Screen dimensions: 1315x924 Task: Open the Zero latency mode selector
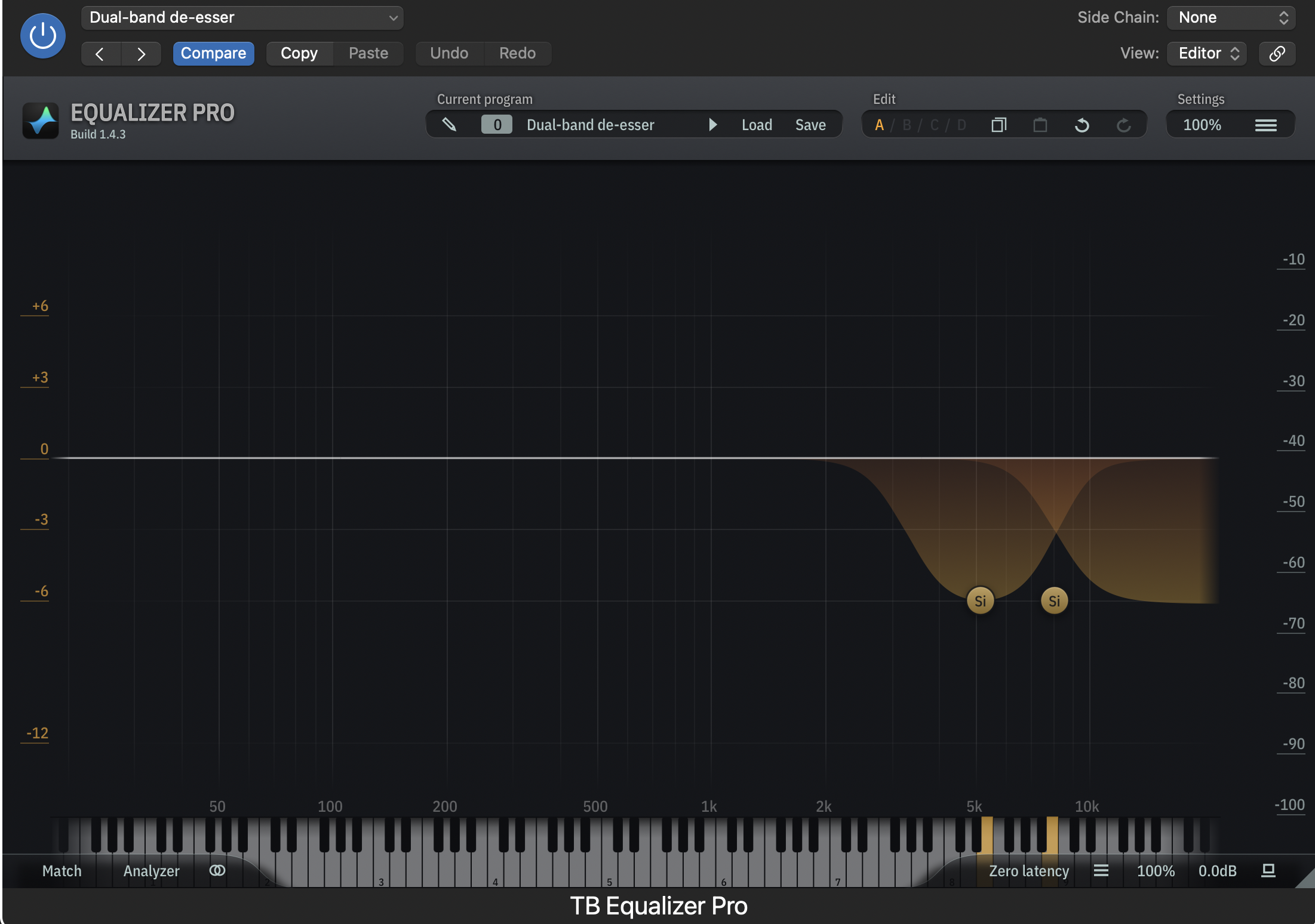click(x=1028, y=871)
